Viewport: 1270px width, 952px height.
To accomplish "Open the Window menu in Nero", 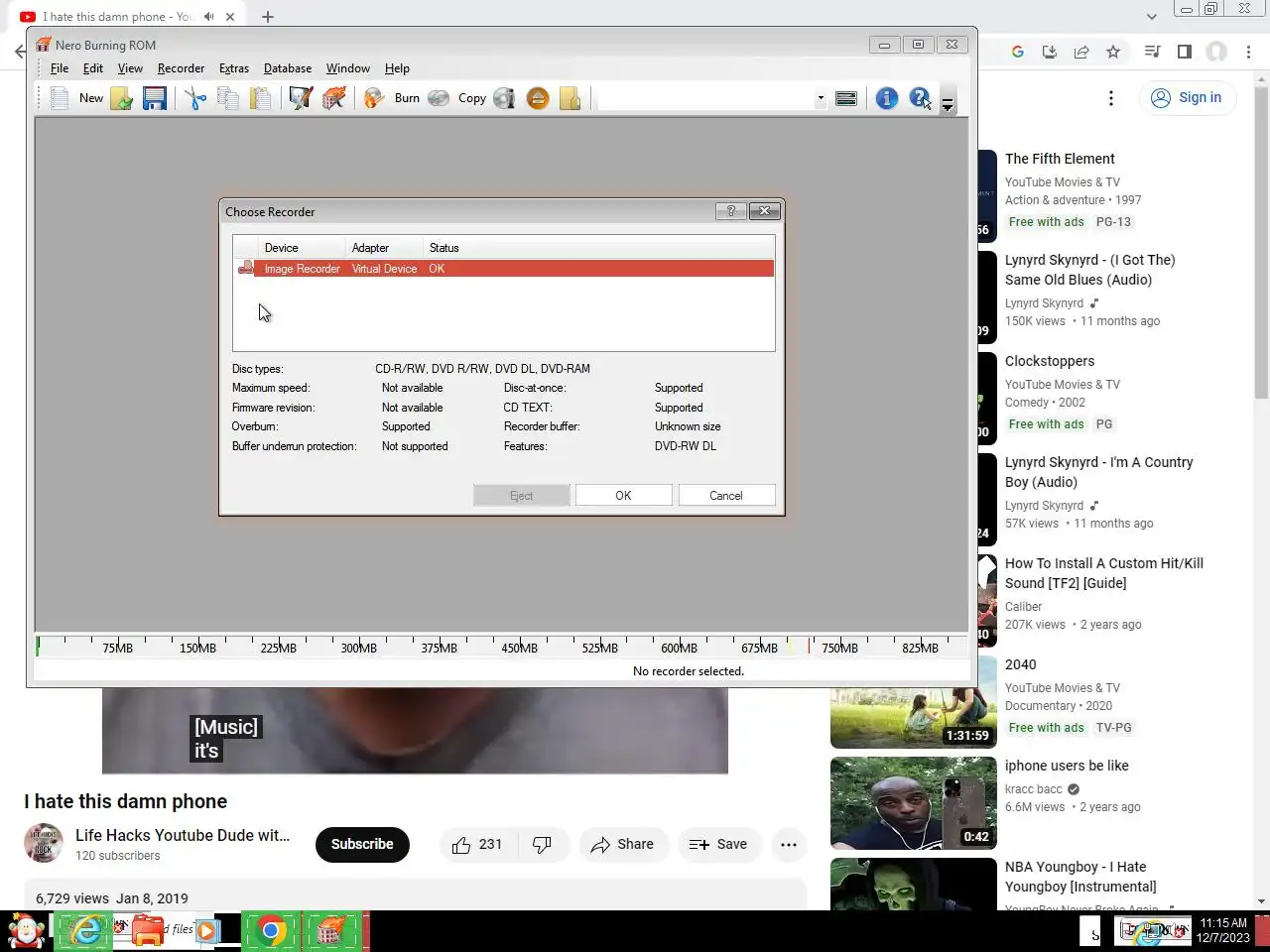I will (x=348, y=68).
